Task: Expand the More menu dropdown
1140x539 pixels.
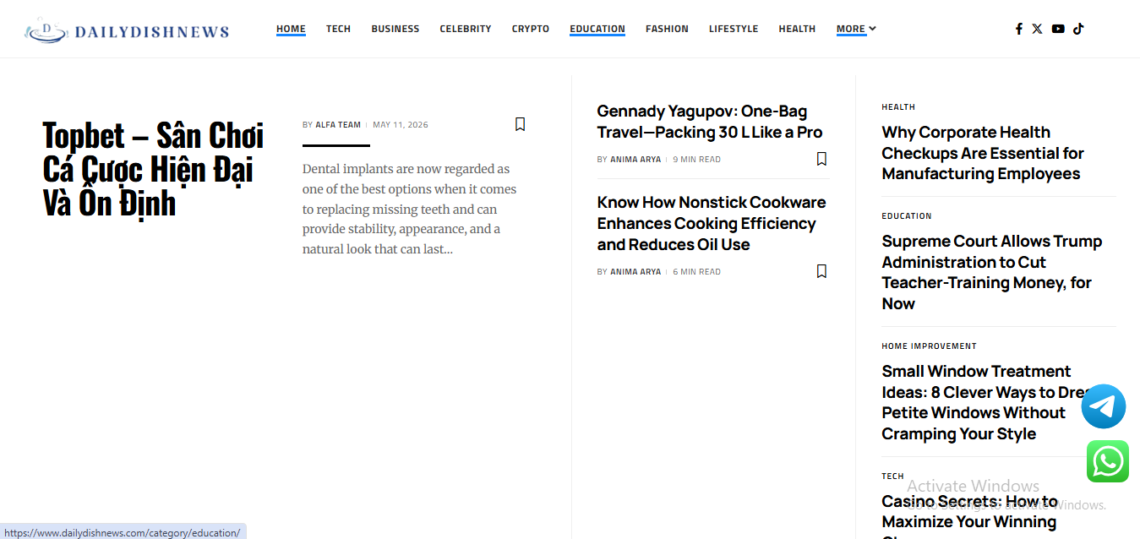Action: [856, 29]
